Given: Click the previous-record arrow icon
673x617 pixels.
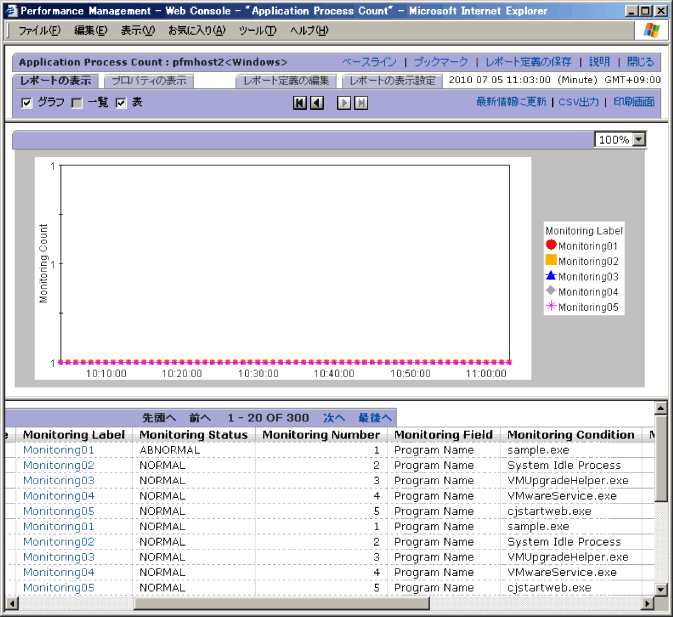Looking at the screenshot, I should point(317,103).
